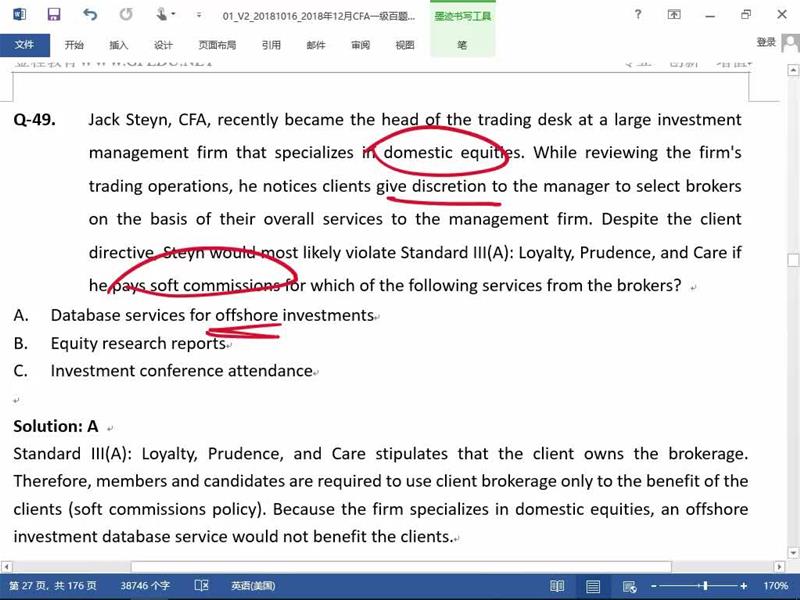This screenshot has width=800, height=600.
Task: Click the 登录 (Sign in) link
Action: 766,42
